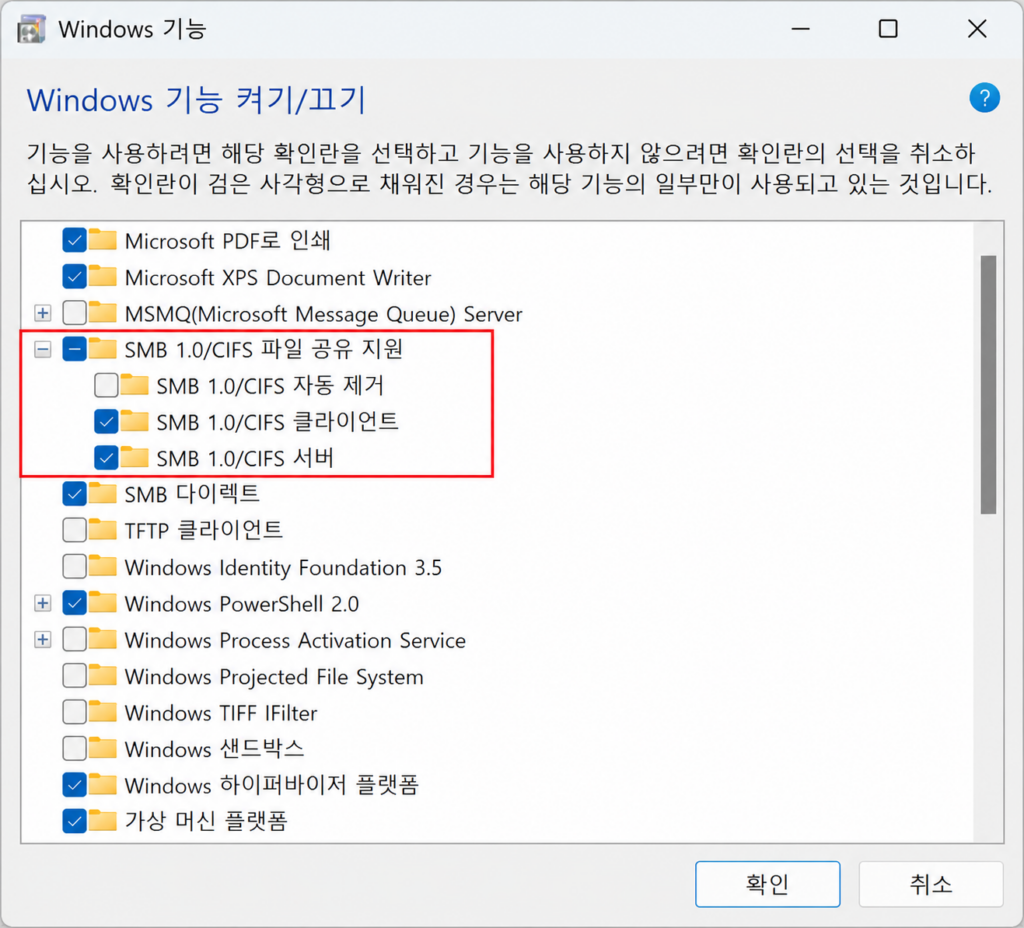Click folder icon beside Windows PowerShell 2.0
This screenshot has height=928, width=1024.
(x=103, y=602)
